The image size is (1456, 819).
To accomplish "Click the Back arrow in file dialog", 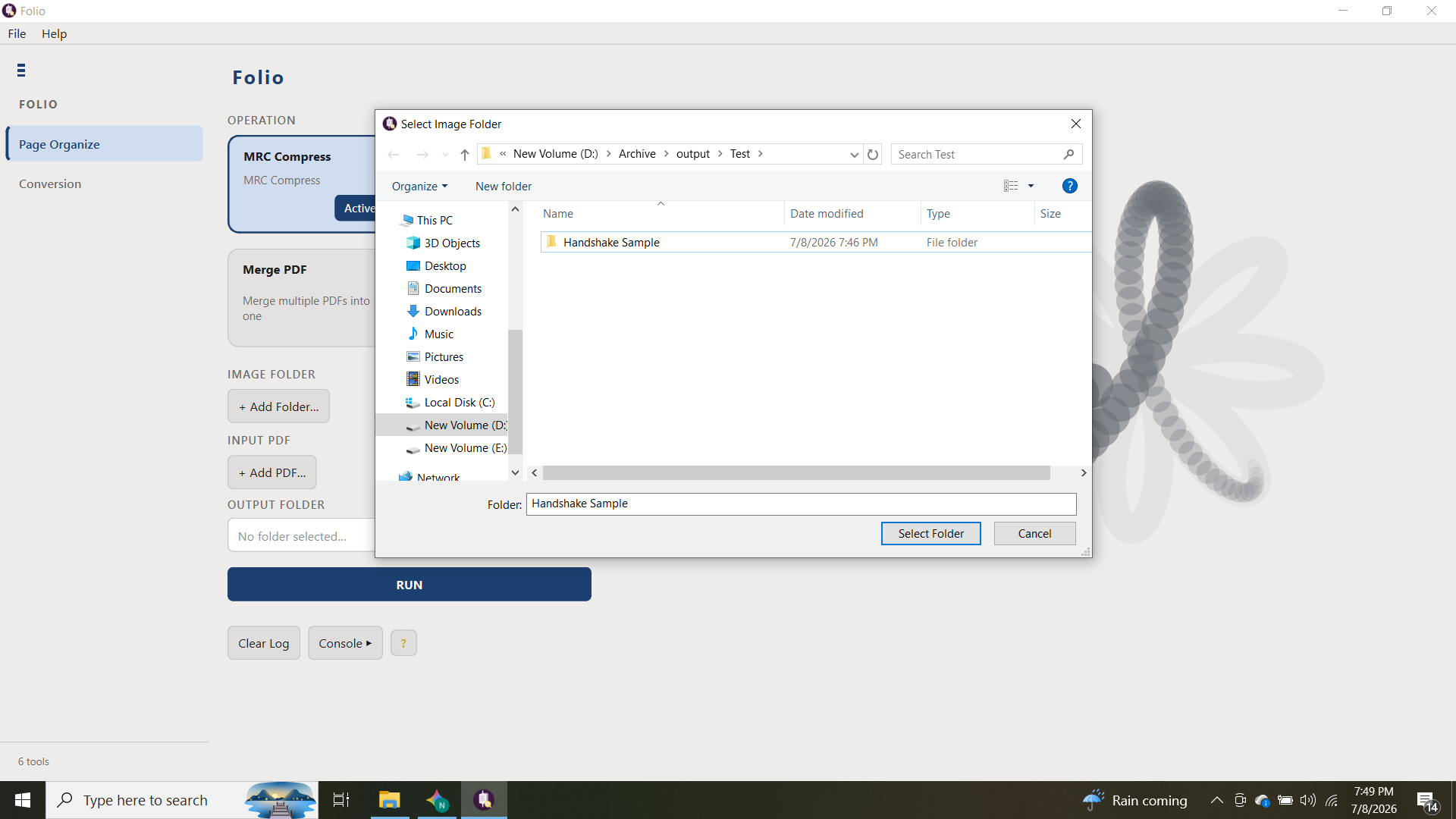I will (393, 155).
